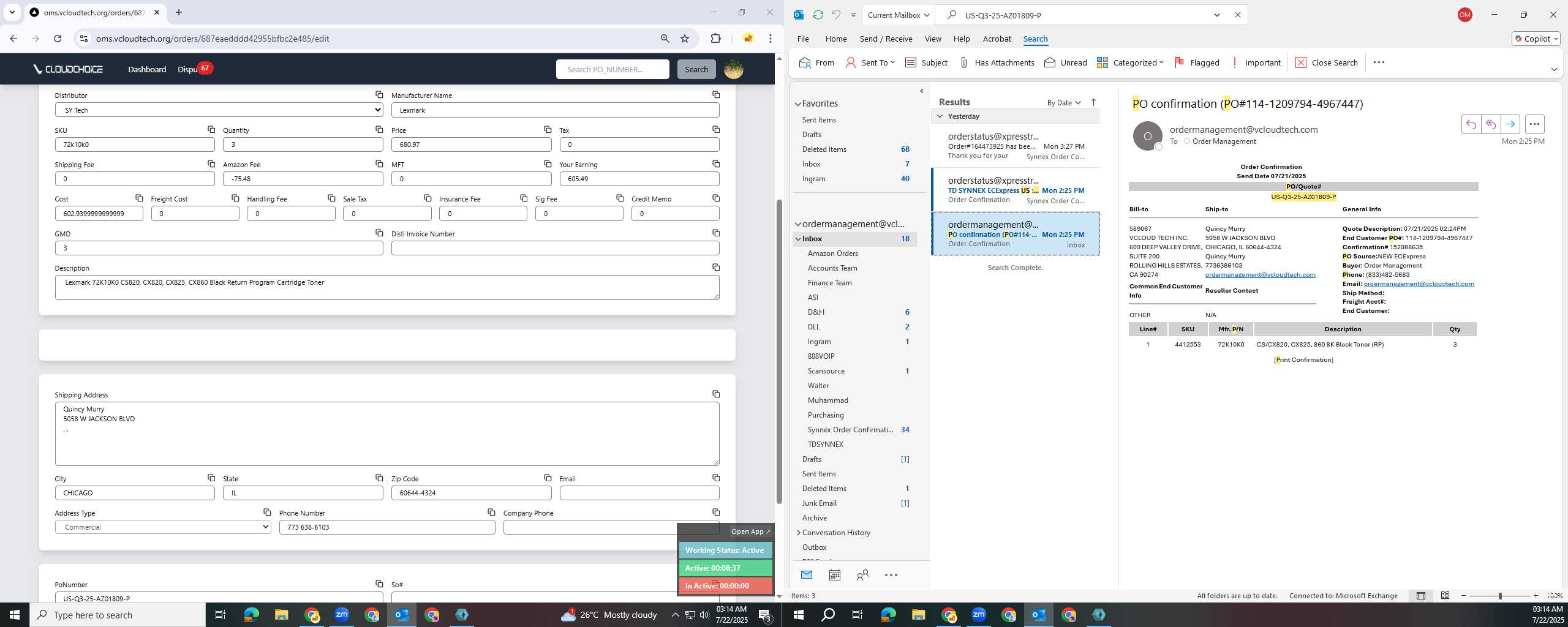The width and height of the screenshot is (1568, 627).
Task: Copy the SKU field value
Action: tap(211, 129)
